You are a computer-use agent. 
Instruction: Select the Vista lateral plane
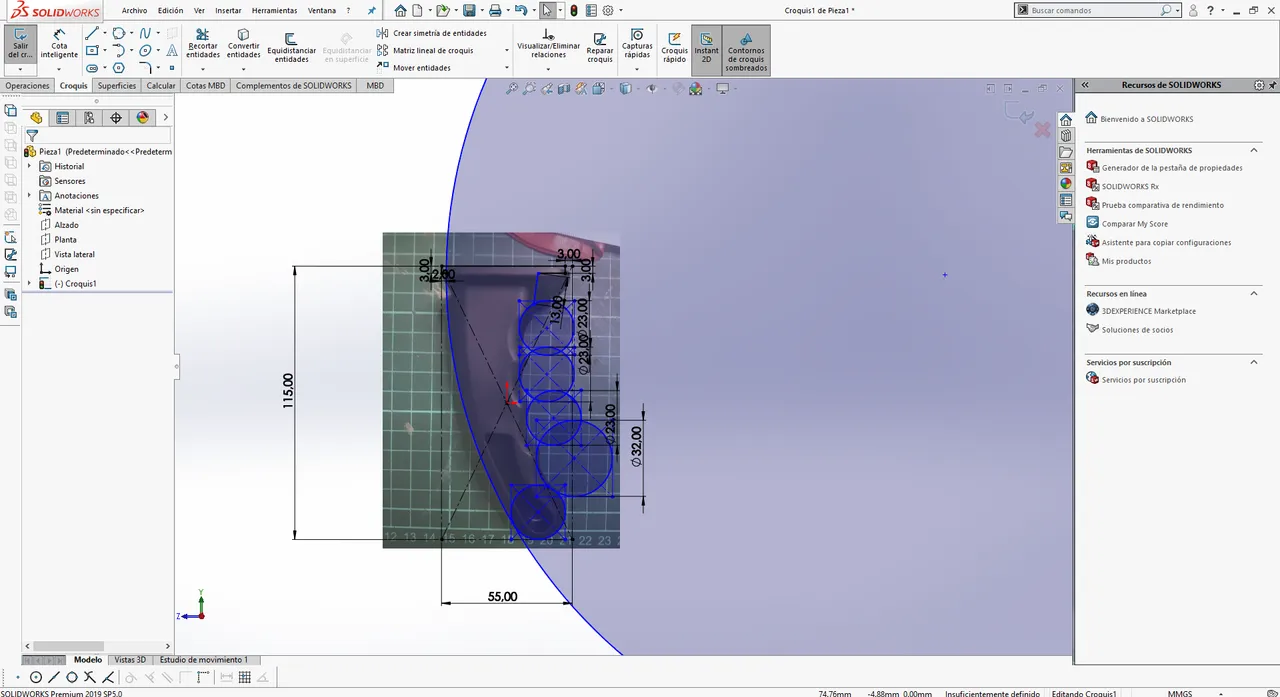click(x=67, y=254)
